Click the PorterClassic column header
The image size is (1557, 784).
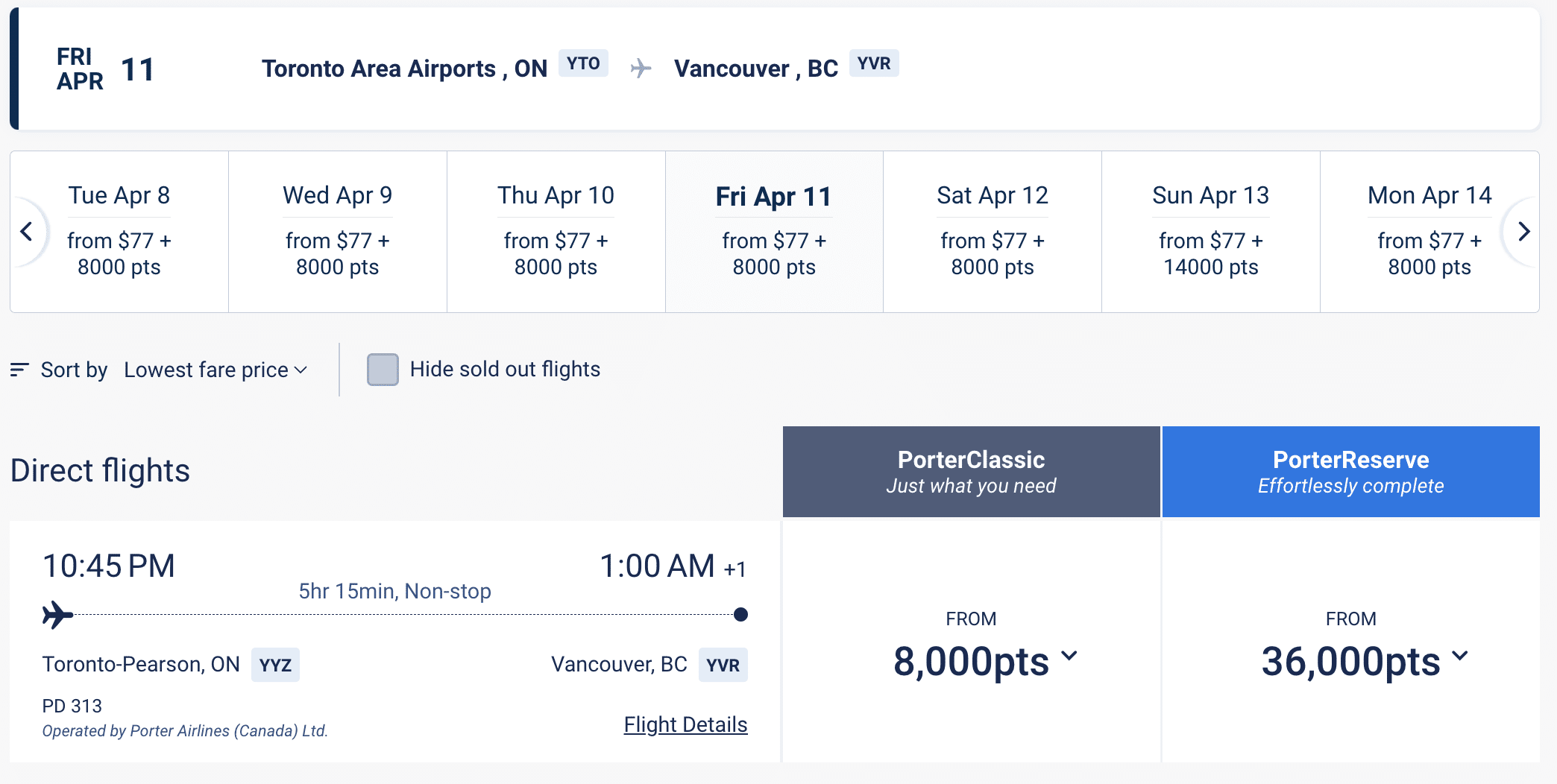[x=971, y=472]
